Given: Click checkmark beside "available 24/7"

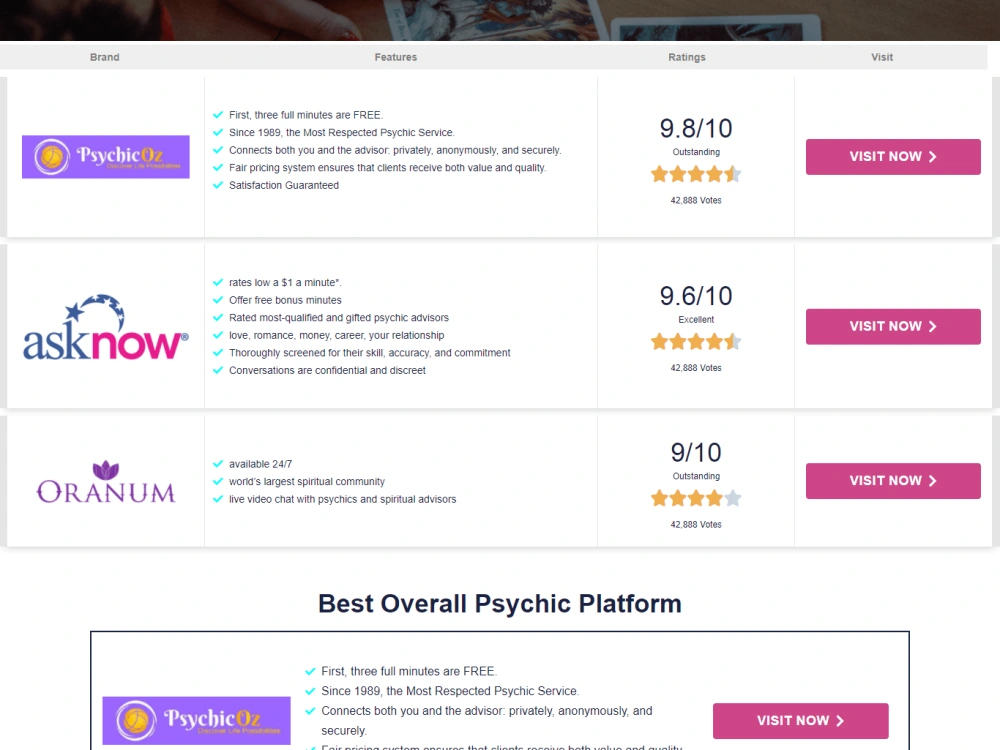Looking at the screenshot, I should point(218,463).
